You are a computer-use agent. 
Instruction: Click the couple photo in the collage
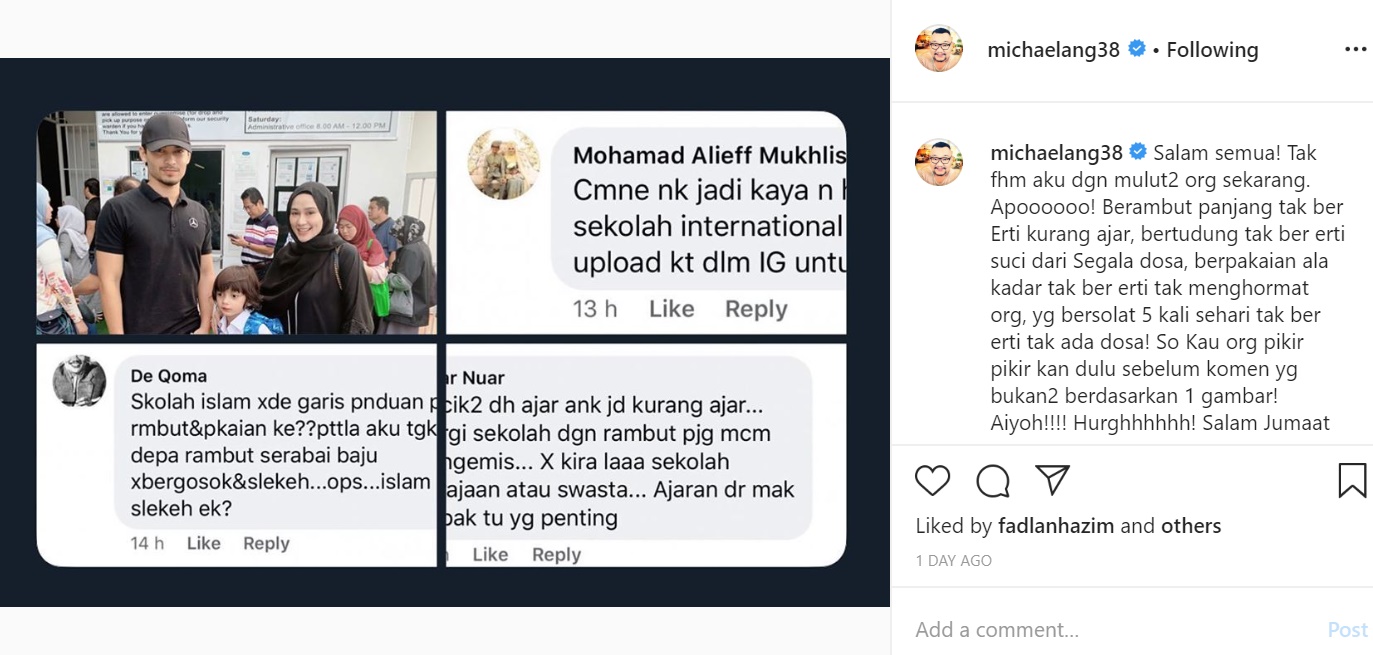pyautogui.click(x=237, y=222)
